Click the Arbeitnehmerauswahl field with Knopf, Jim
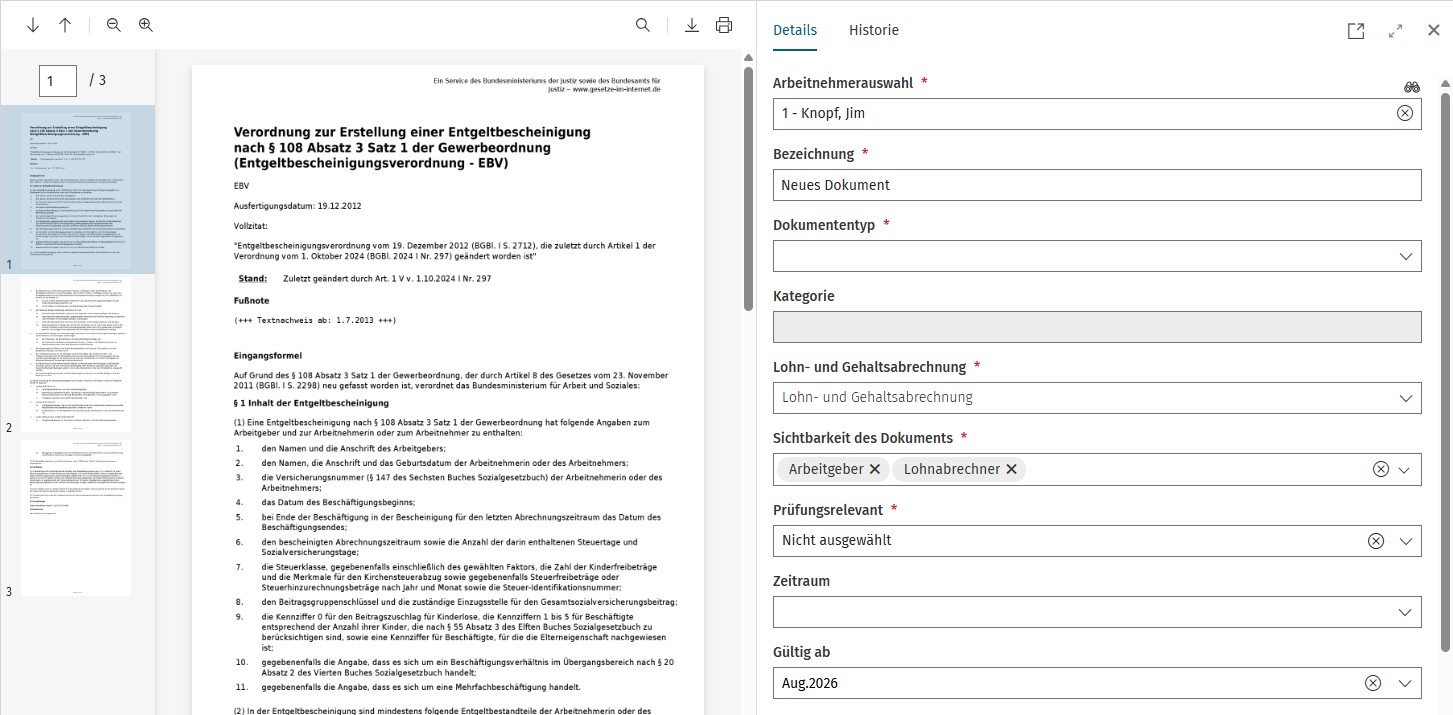Image resolution: width=1453 pixels, height=715 pixels. point(1097,113)
